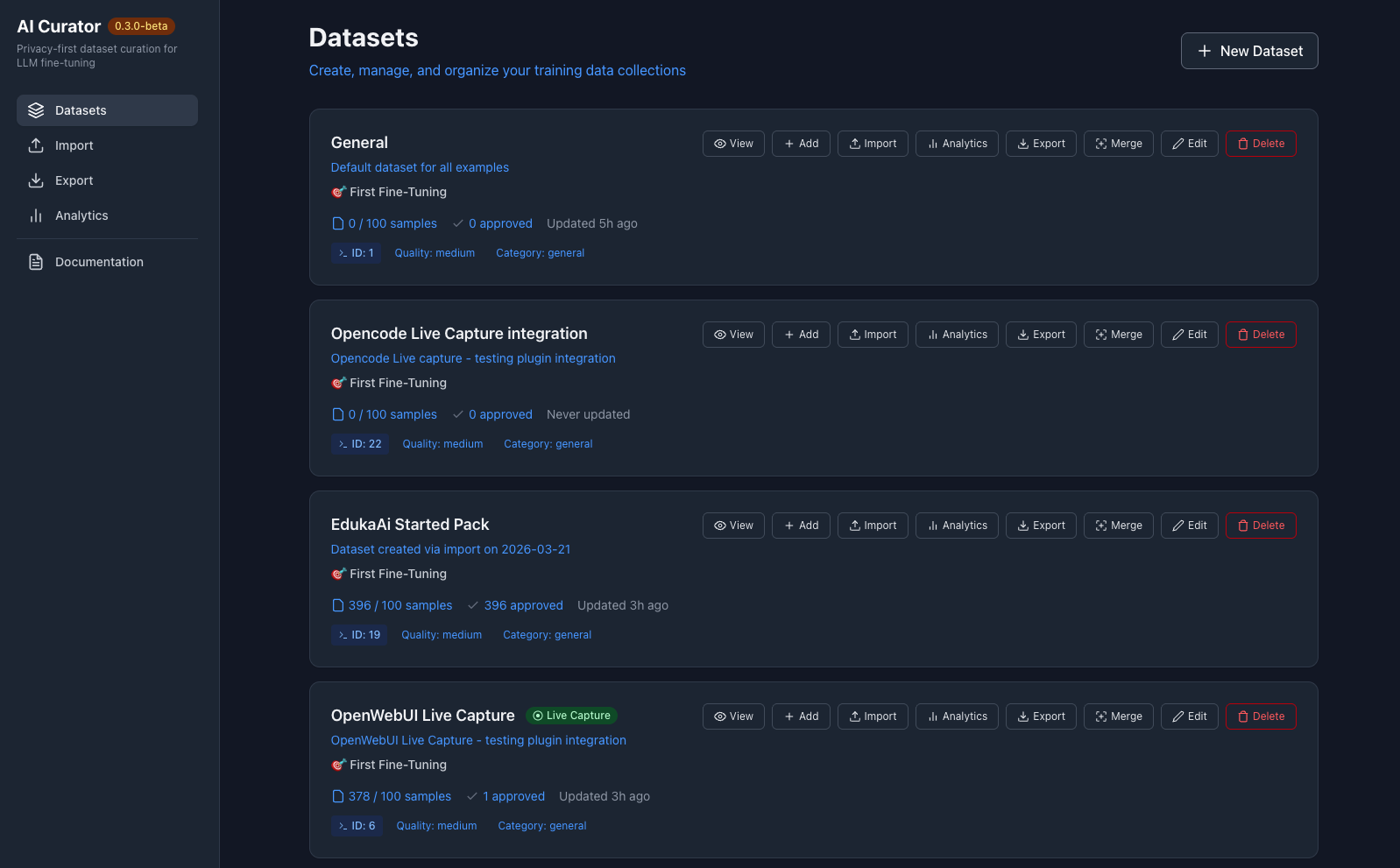Click the EdukaAi Started Pack title
This screenshot has height=868, width=1400.
410,525
